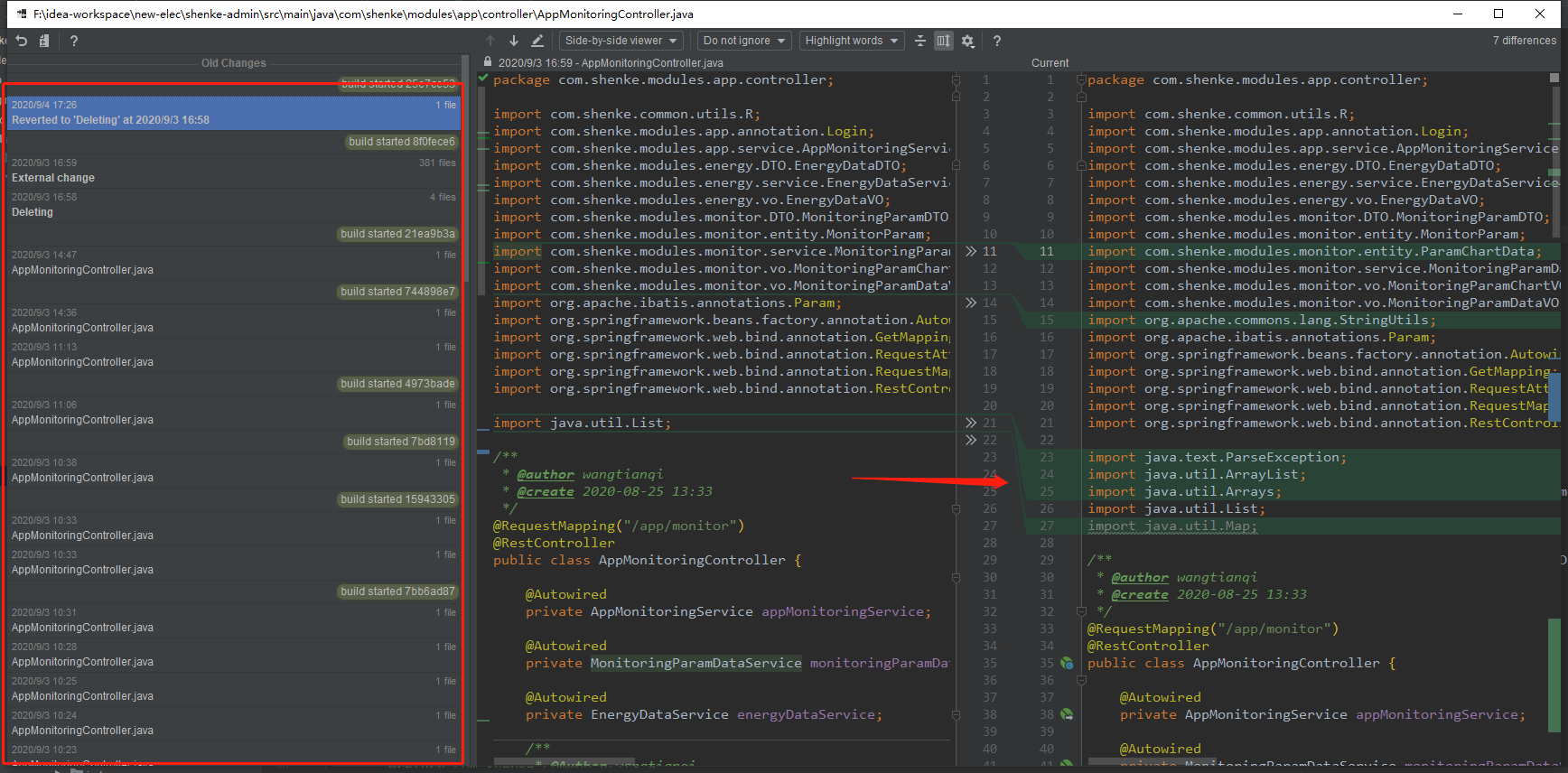Open Highlight words dropdown
This screenshot has height=773, width=1568.
(x=852, y=41)
